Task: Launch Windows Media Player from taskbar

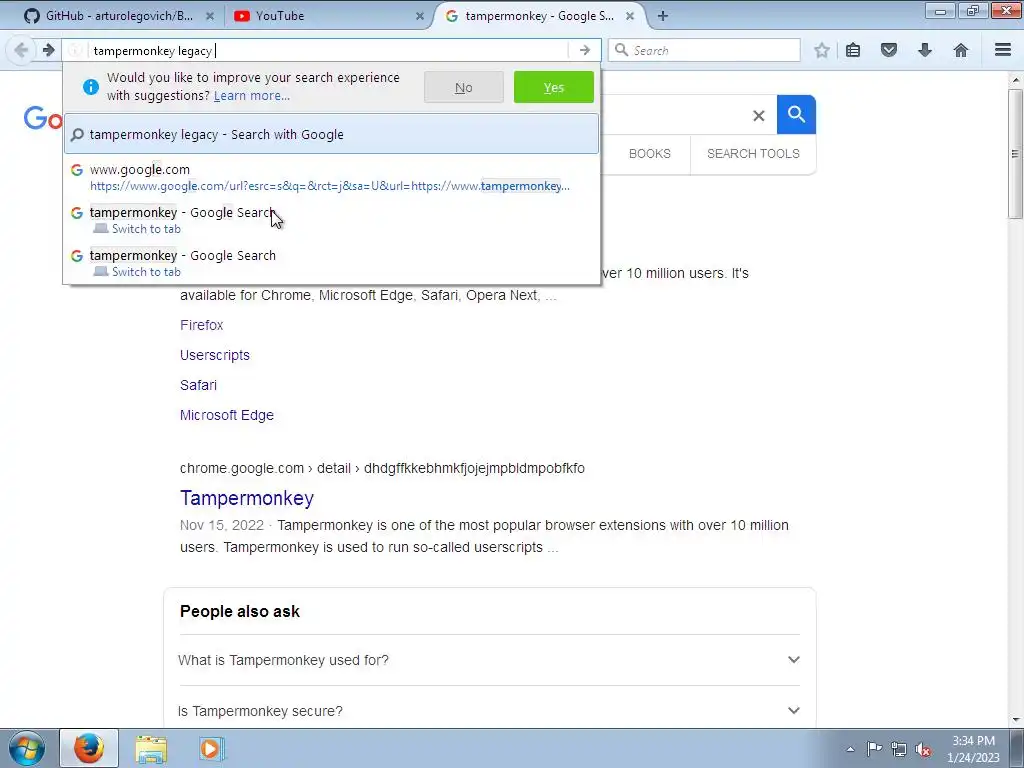Action: pyautogui.click(x=212, y=748)
